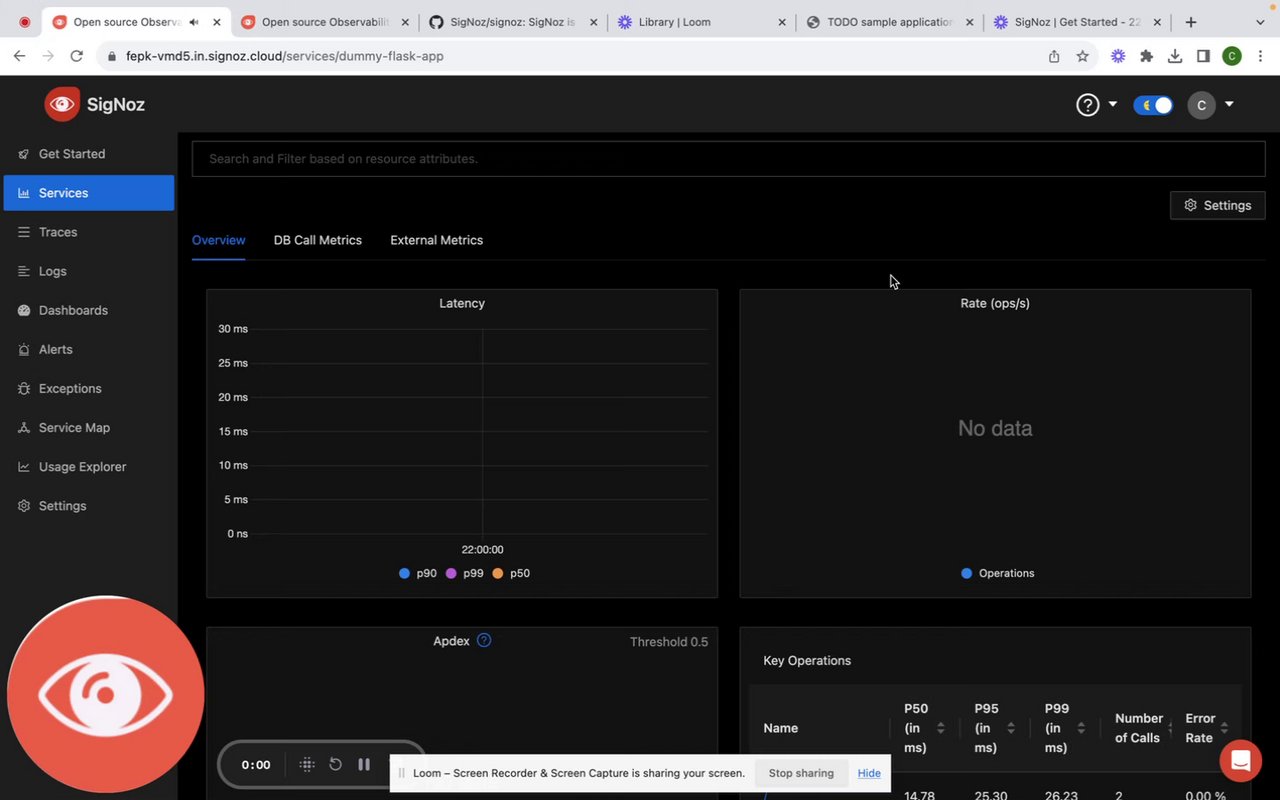Viewport: 1280px width, 800px height.
Task: Pause the Loom recording
Action: [364, 764]
